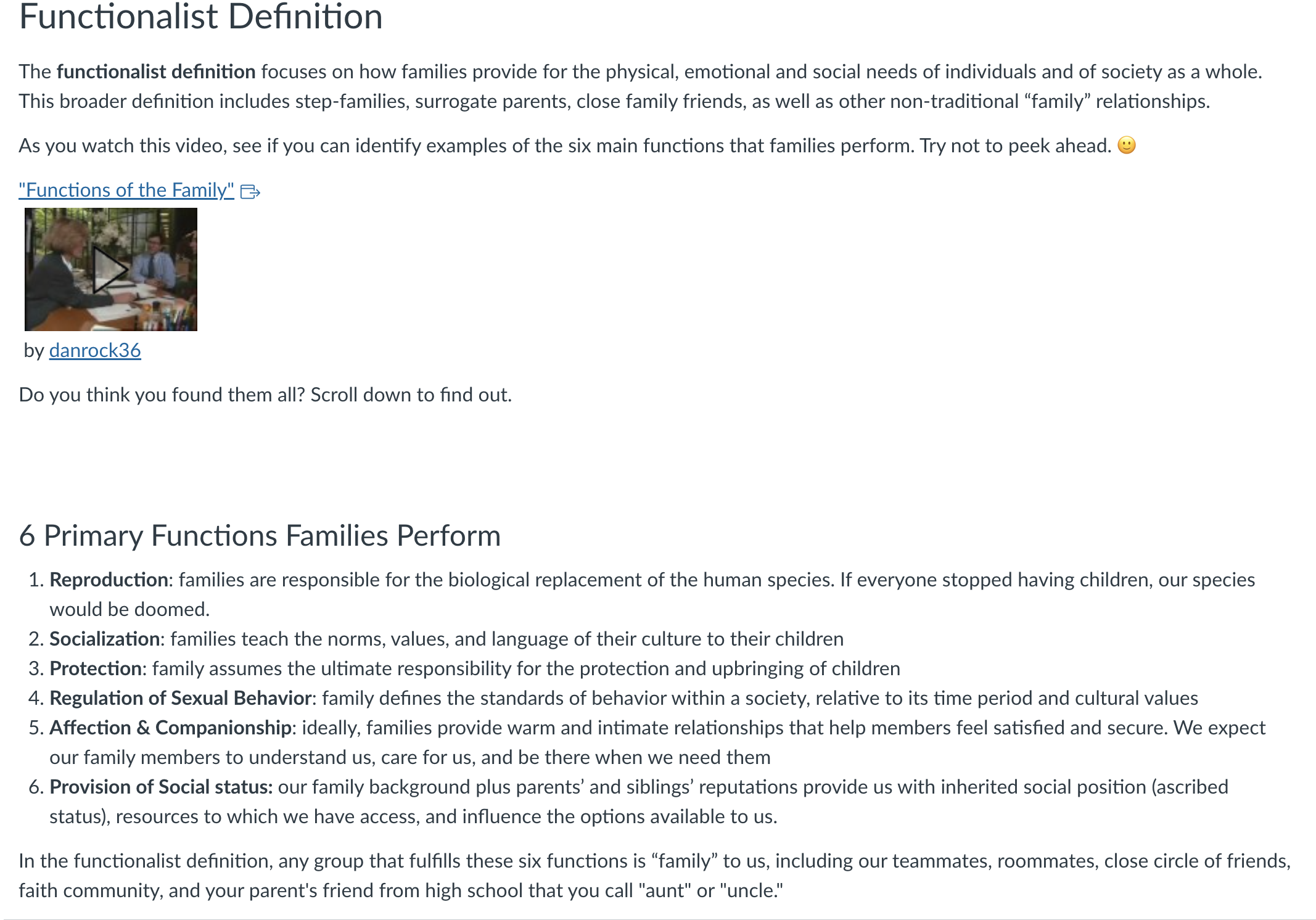The height and width of the screenshot is (920, 1316).
Task: Click "Provision of Social status" list term
Action: coord(161,787)
